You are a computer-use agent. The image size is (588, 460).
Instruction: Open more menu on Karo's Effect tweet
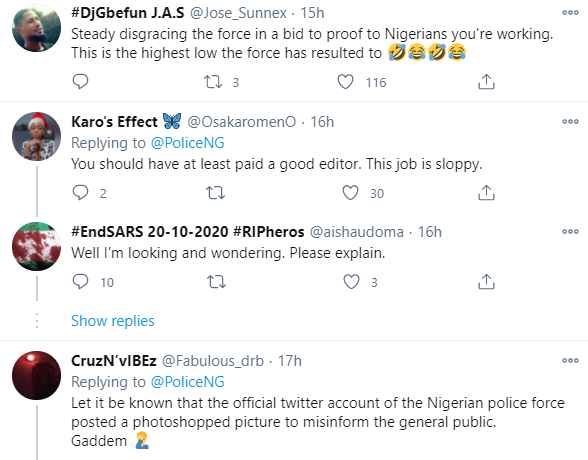click(x=570, y=121)
